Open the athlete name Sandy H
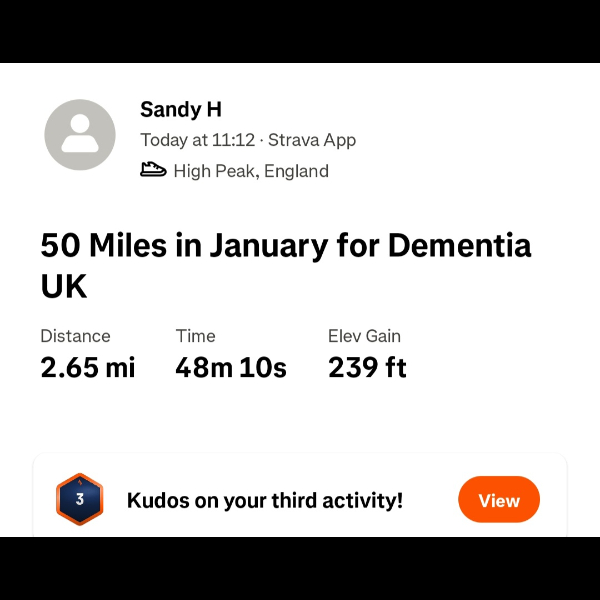Image resolution: width=600 pixels, height=600 pixels. tap(181, 109)
